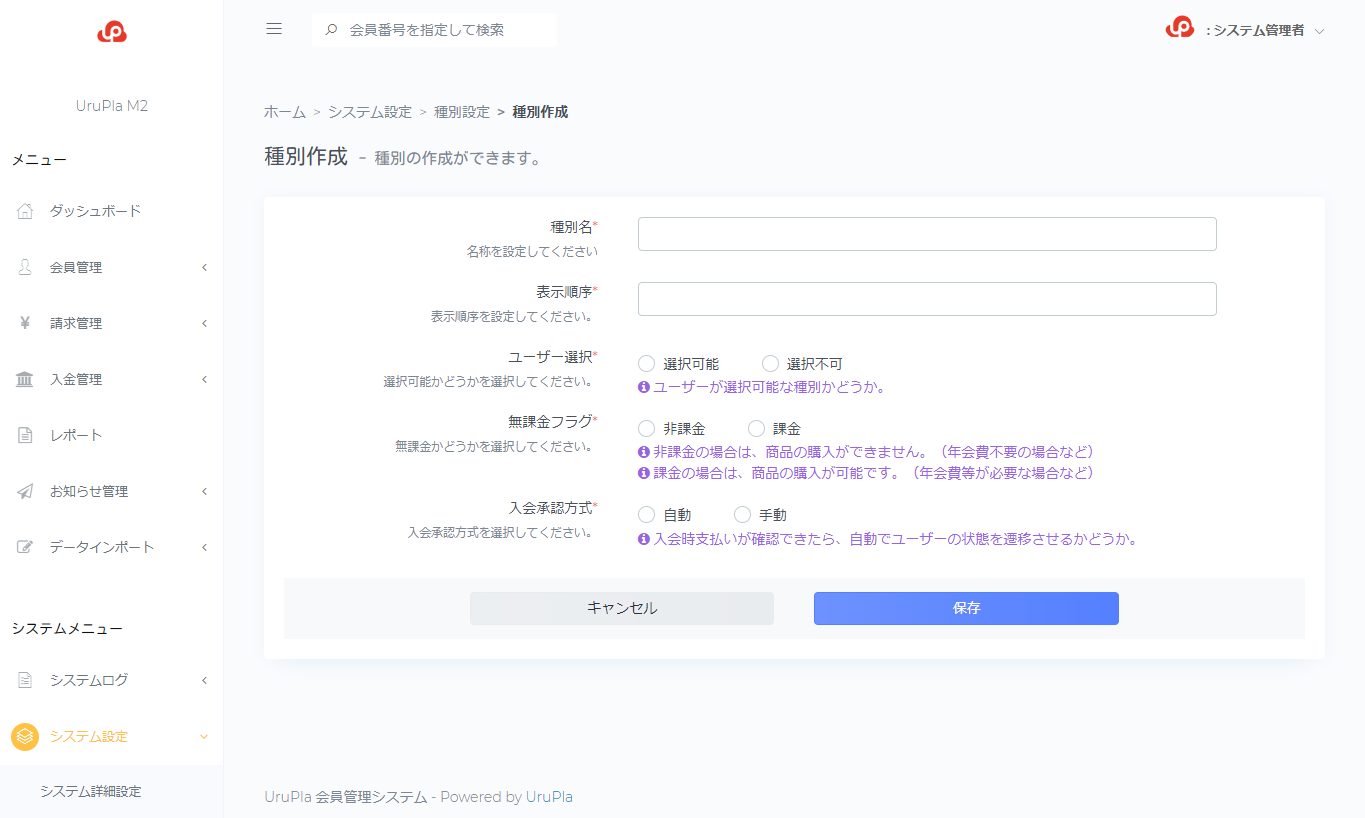The image size is (1365, 818).
Task: Open レポート menu item
Action: pyautogui.click(x=111, y=435)
